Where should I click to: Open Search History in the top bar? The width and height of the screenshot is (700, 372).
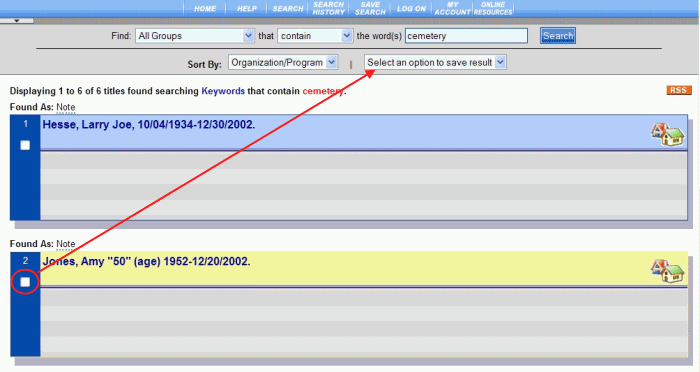[x=329, y=8]
